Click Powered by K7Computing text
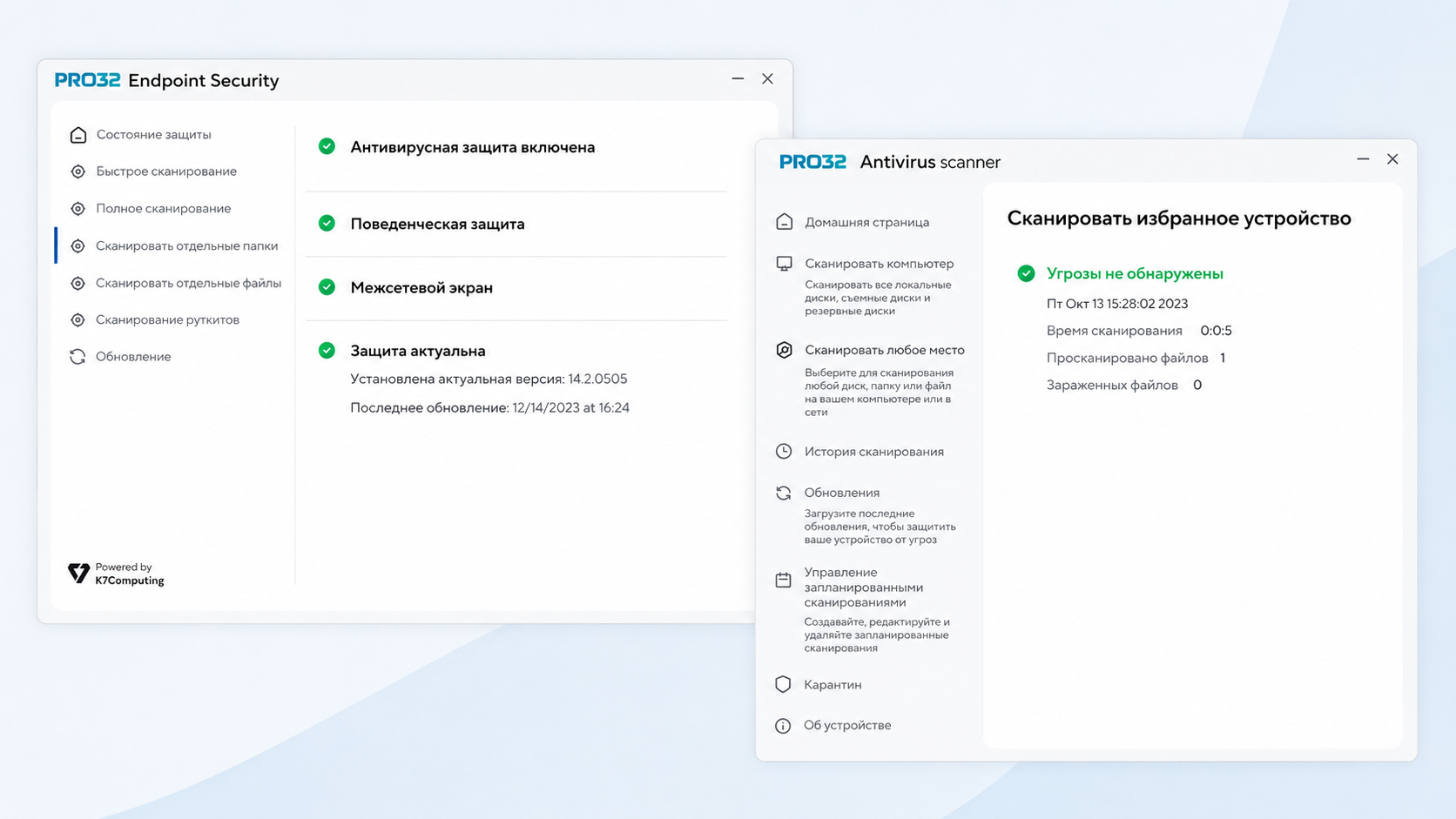 click(x=129, y=574)
